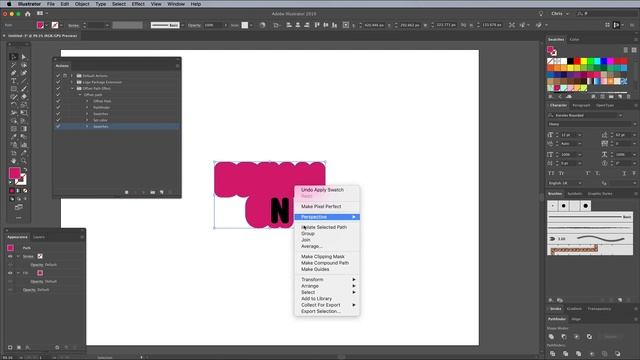Image resolution: width=640 pixels, height=360 pixels.
Task: Select the Hand tool
Action: click(13, 161)
